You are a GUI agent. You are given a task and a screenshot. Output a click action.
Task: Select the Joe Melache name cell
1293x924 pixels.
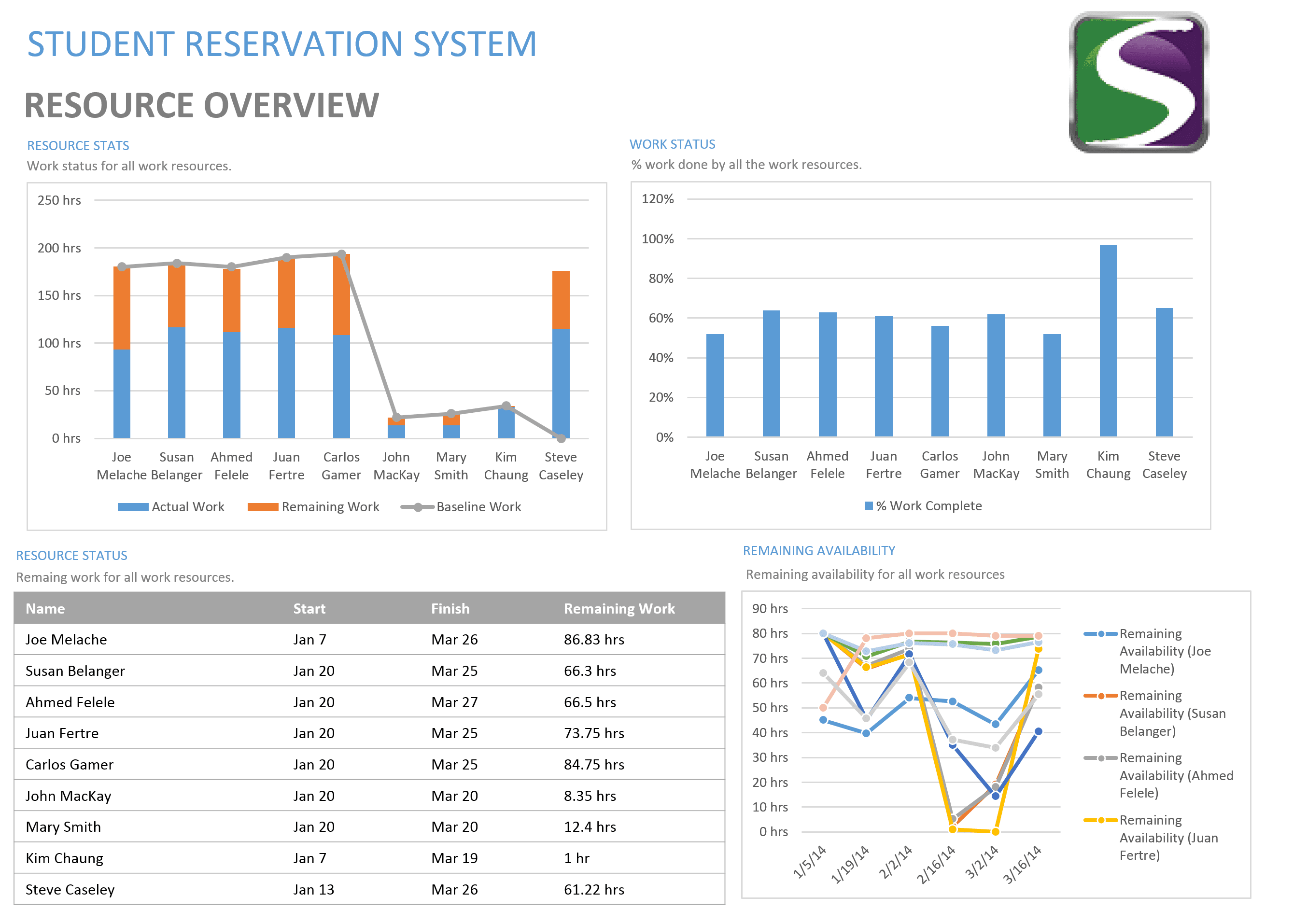pos(66,640)
